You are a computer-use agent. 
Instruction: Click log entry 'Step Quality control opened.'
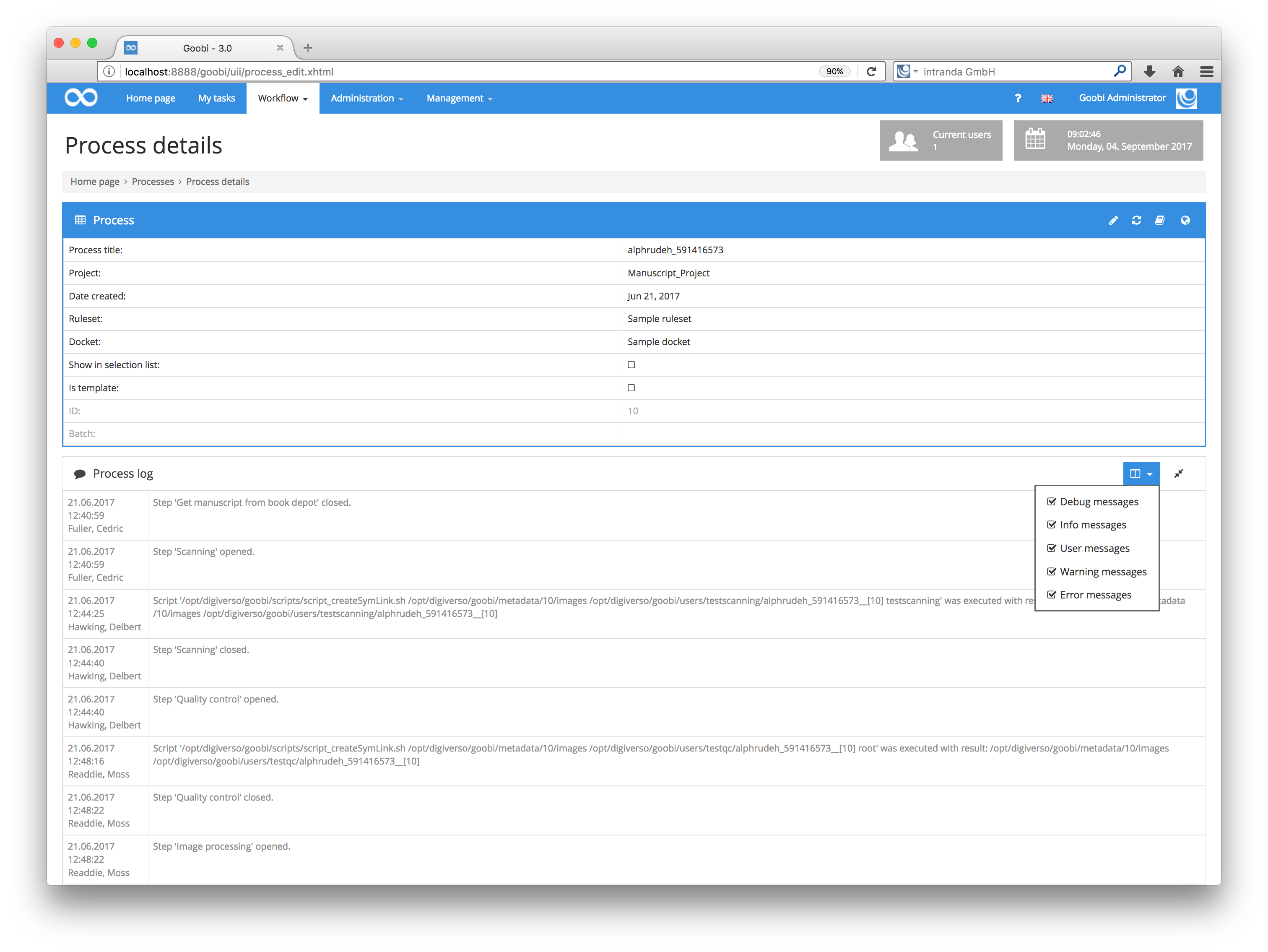point(216,699)
